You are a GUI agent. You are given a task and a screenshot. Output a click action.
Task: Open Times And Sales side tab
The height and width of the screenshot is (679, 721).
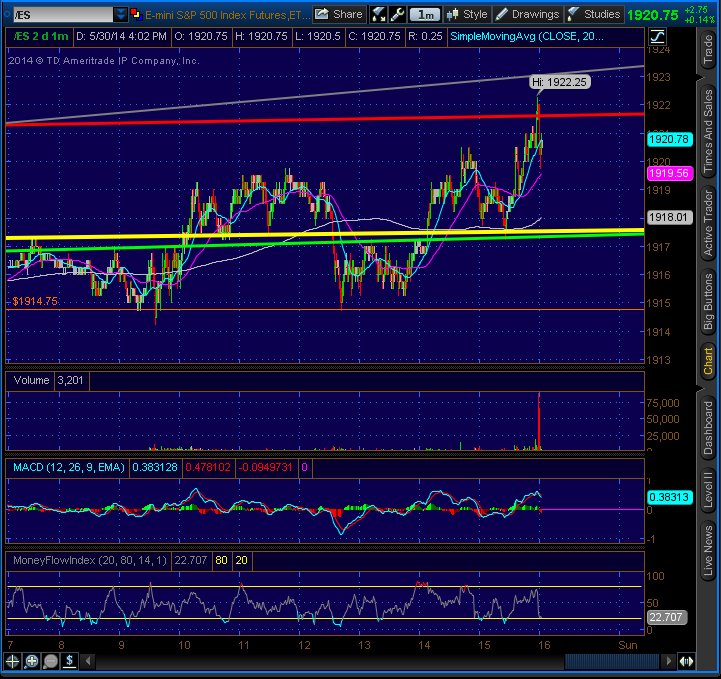(x=708, y=131)
